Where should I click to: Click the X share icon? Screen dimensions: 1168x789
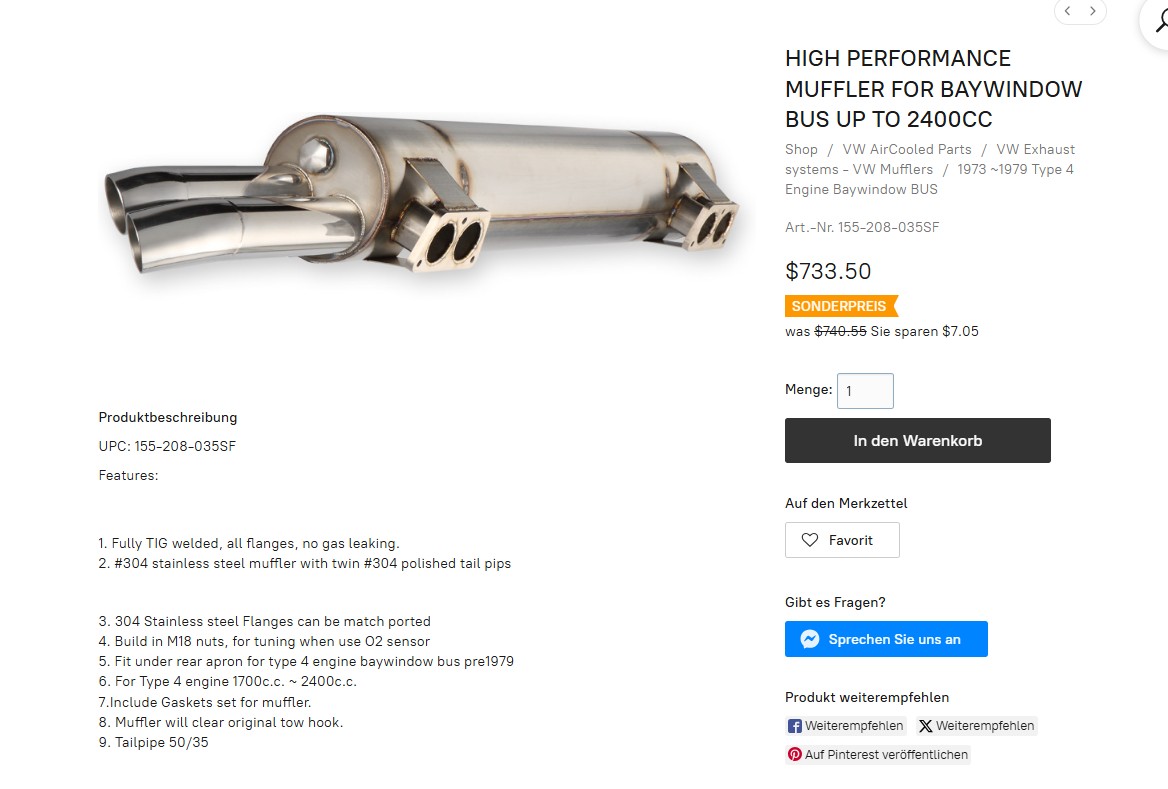[x=926, y=726]
